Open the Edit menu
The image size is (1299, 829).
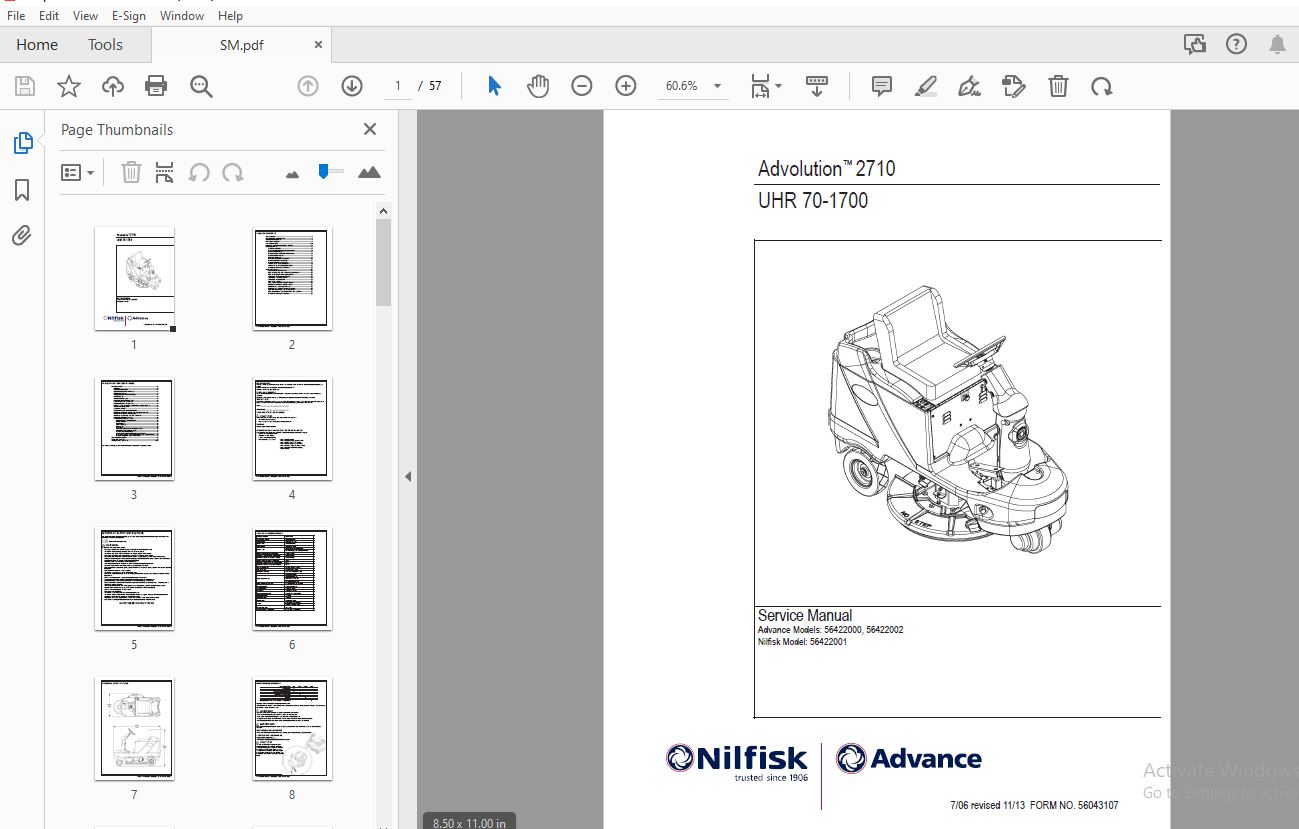pos(49,16)
